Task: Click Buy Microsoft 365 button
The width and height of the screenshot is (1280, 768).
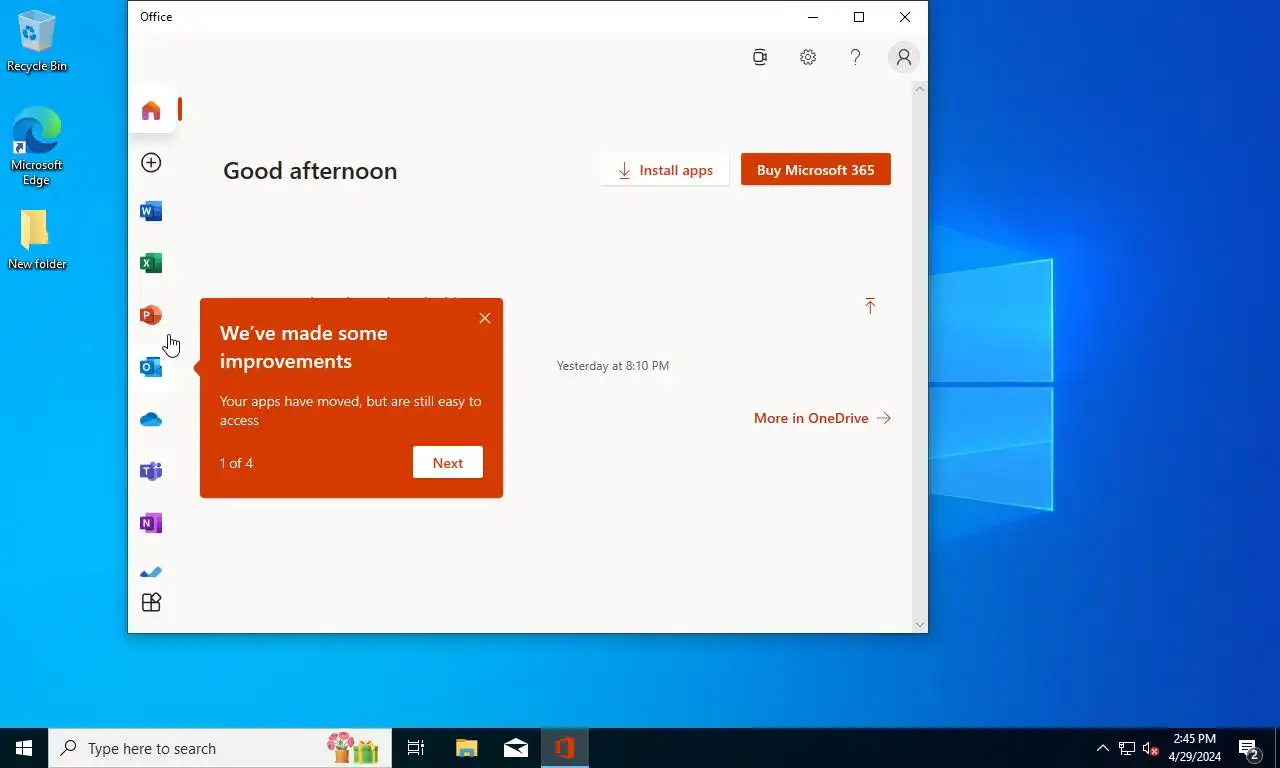Action: pyautogui.click(x=816, y=170)
